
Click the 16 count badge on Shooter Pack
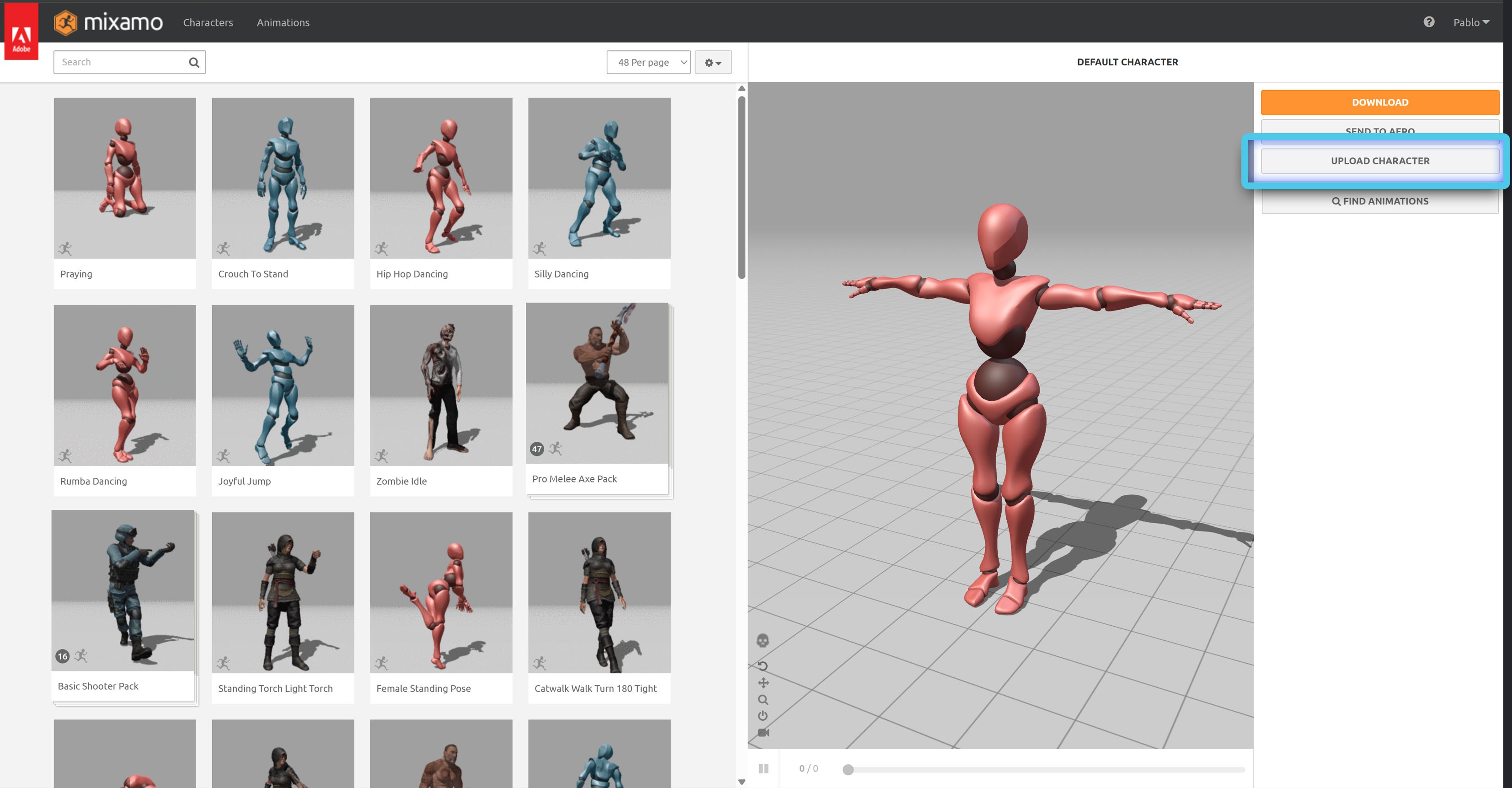click(x=63, y=656)
